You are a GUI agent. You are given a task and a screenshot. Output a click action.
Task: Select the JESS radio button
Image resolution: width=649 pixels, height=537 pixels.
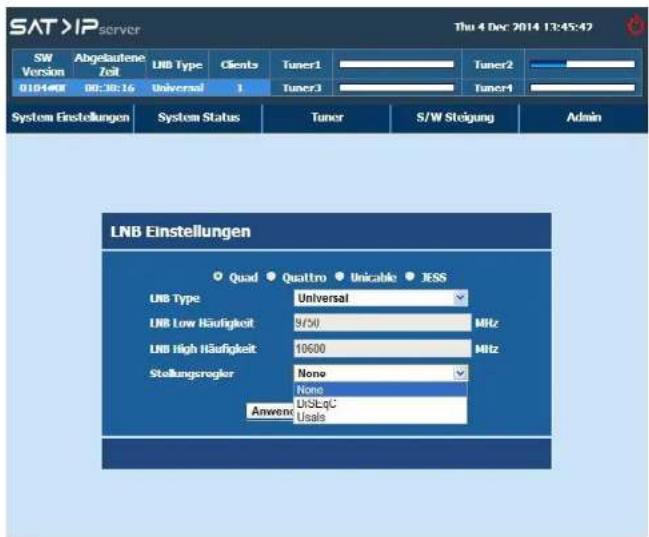(410, 277)
